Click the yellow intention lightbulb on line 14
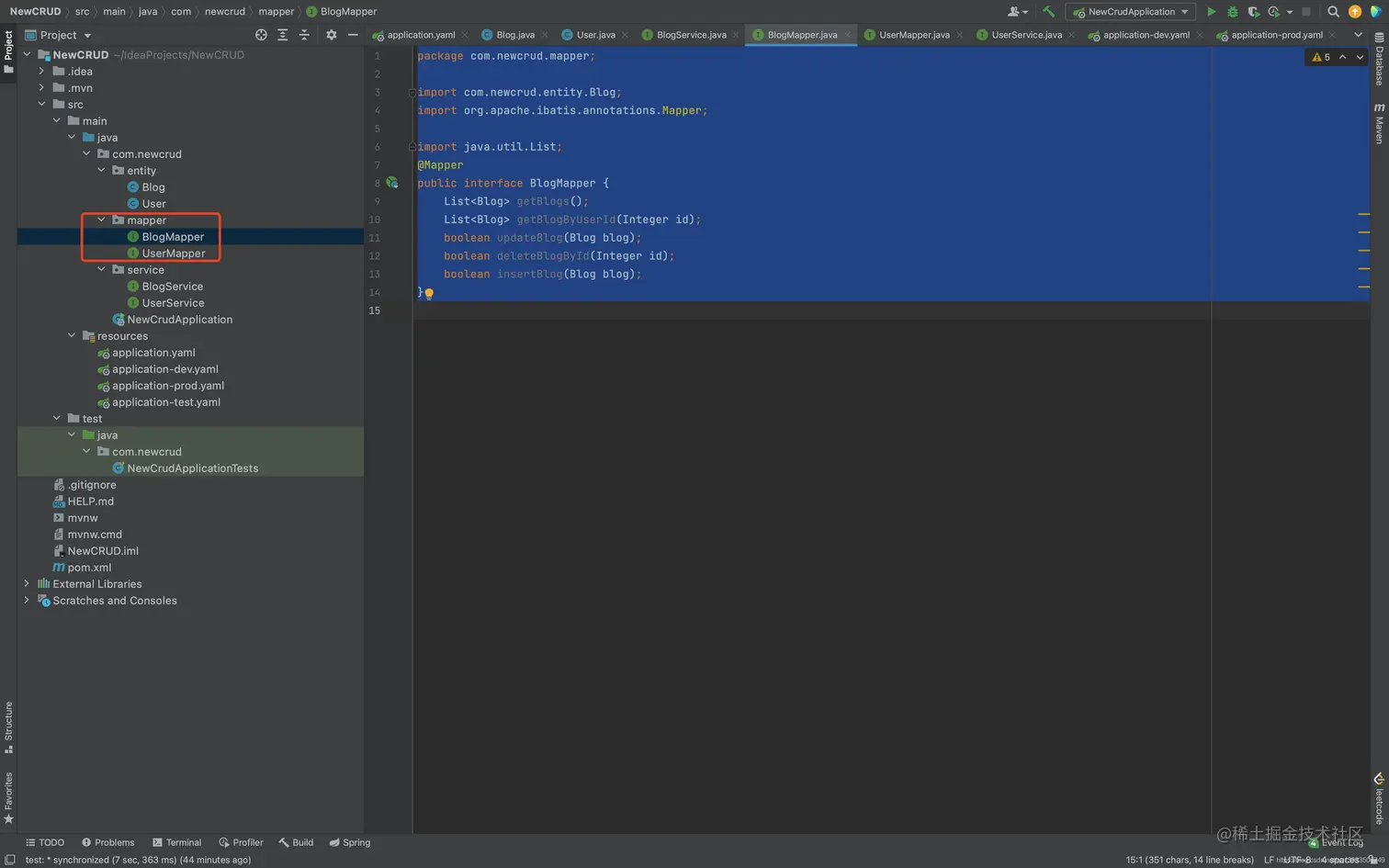The width and height of the screenshot is (1389, 868). pyautogui.click(x=429, y=294)
